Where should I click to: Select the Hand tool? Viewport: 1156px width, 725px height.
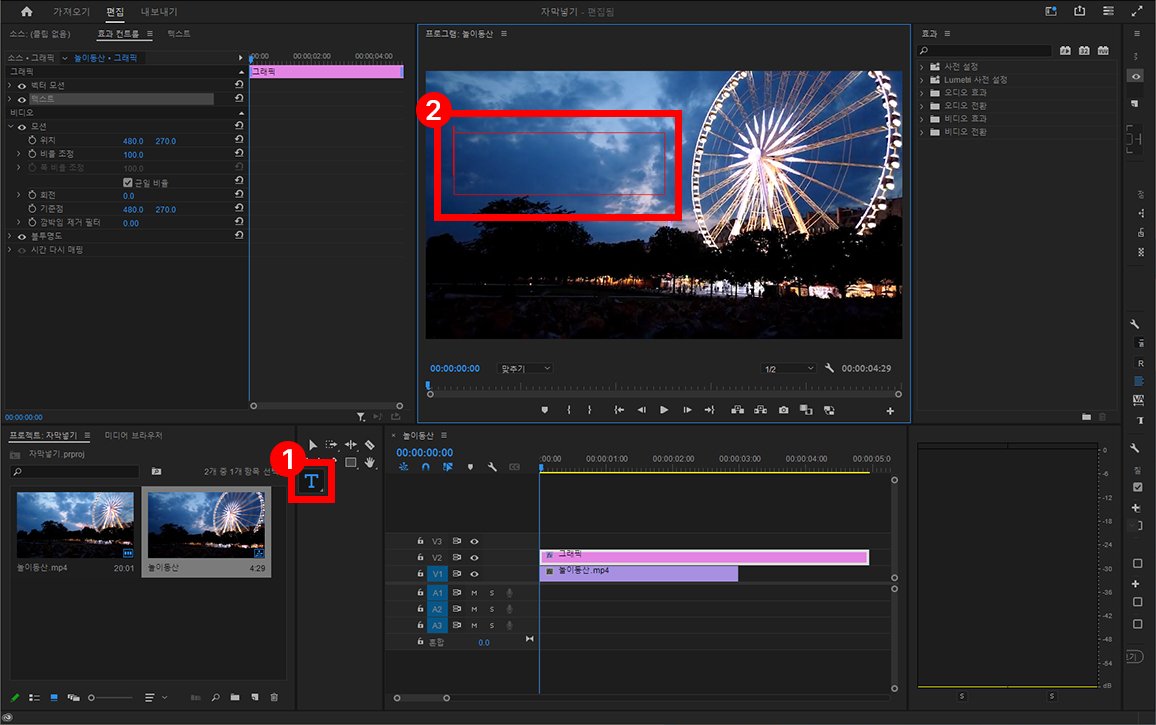coord(370,462)
